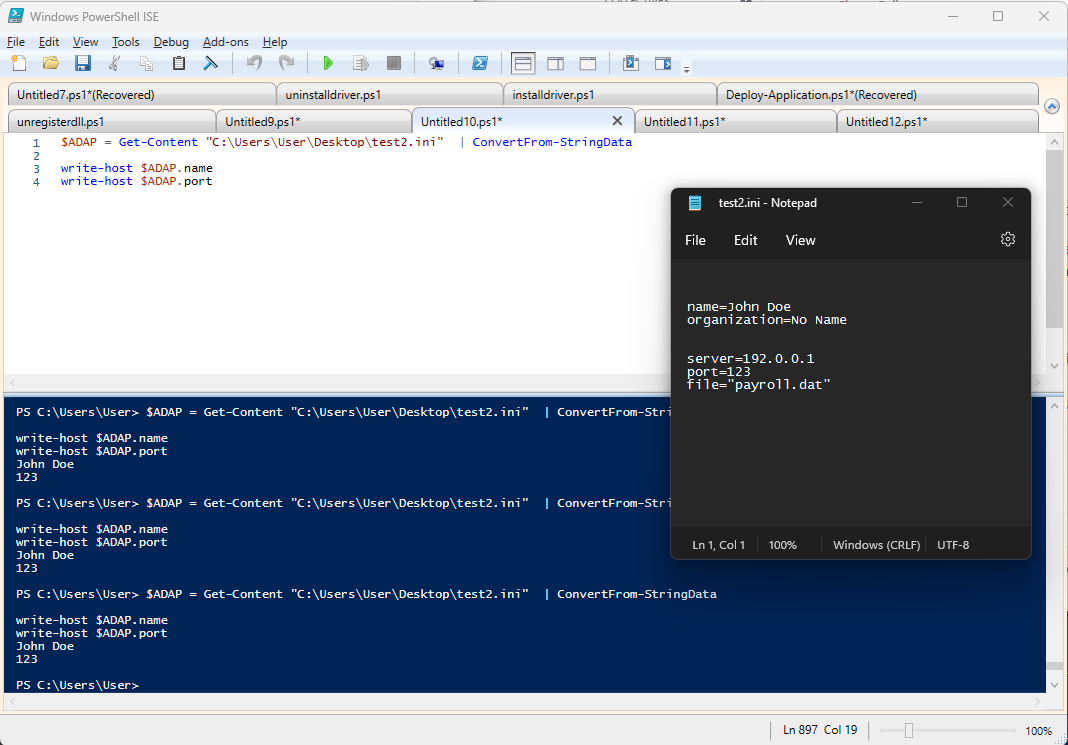Switch to the Untitled7.ps1*(Recovered) tab
This screenshot has width=1068, height=745.
pyautogui.click(x=142, y=95)
